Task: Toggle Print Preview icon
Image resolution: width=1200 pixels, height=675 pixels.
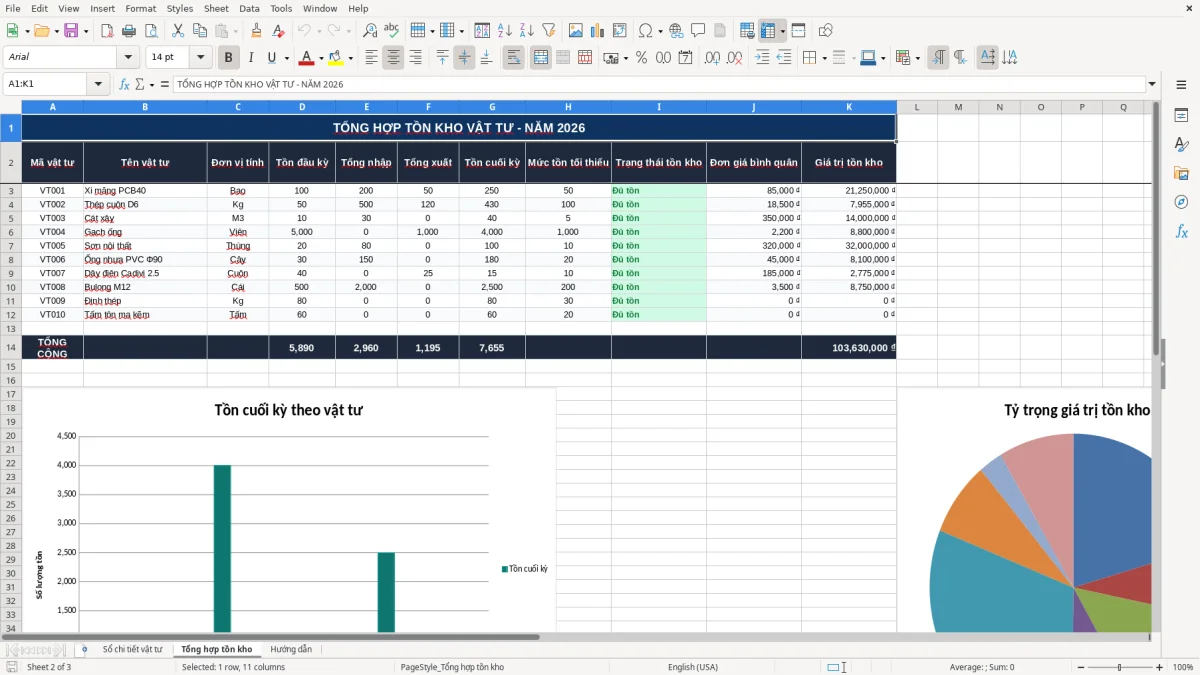Action: pyautogui.click(x=150, y=31)
